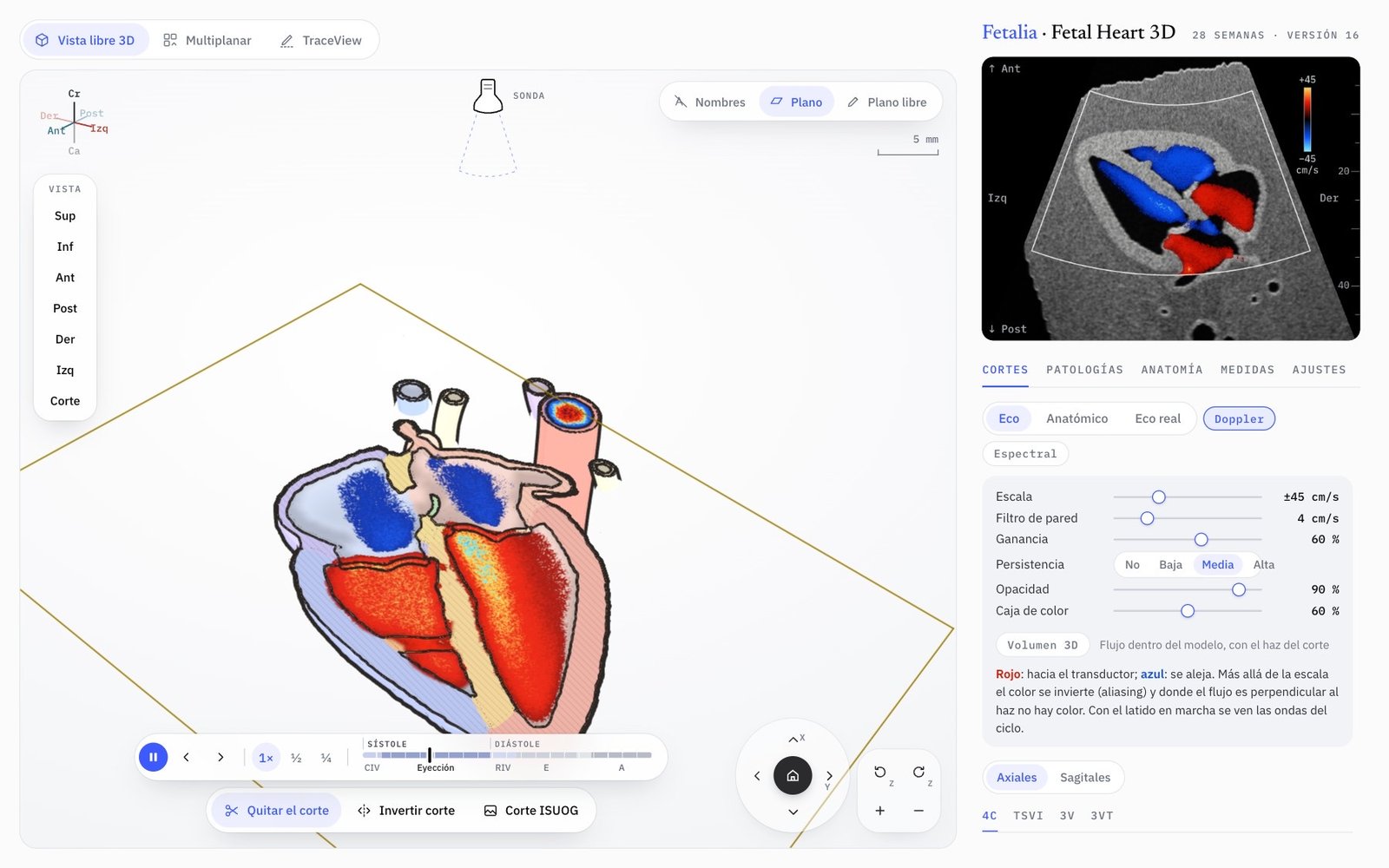Click the Doppler ultrasound preview image
This screenshot has width=1389, height=868.
[x=1170, y=199]
